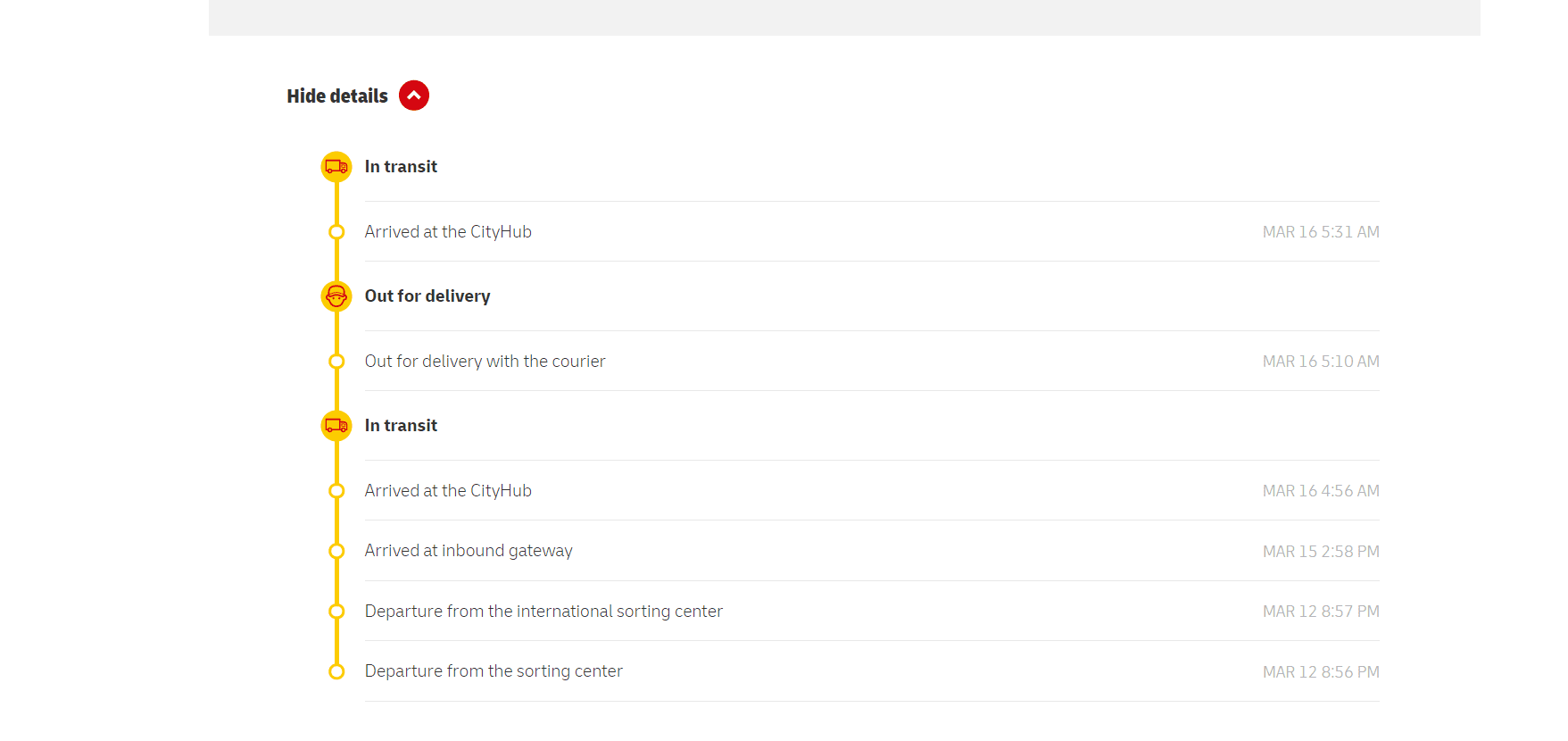Click the Hide details label

coord(337,96)
